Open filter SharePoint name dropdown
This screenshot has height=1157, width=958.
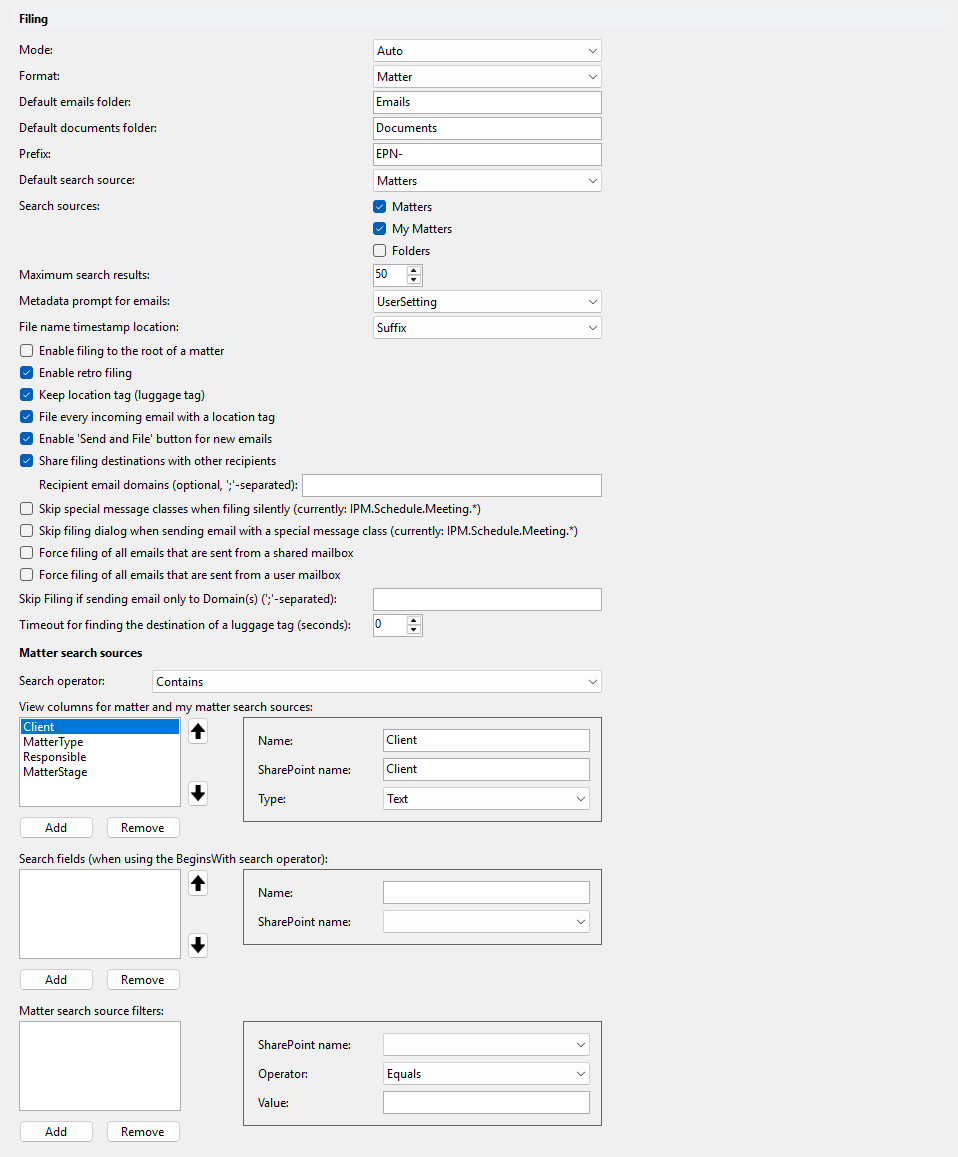pyautogui.click(x=486, y=1045)
